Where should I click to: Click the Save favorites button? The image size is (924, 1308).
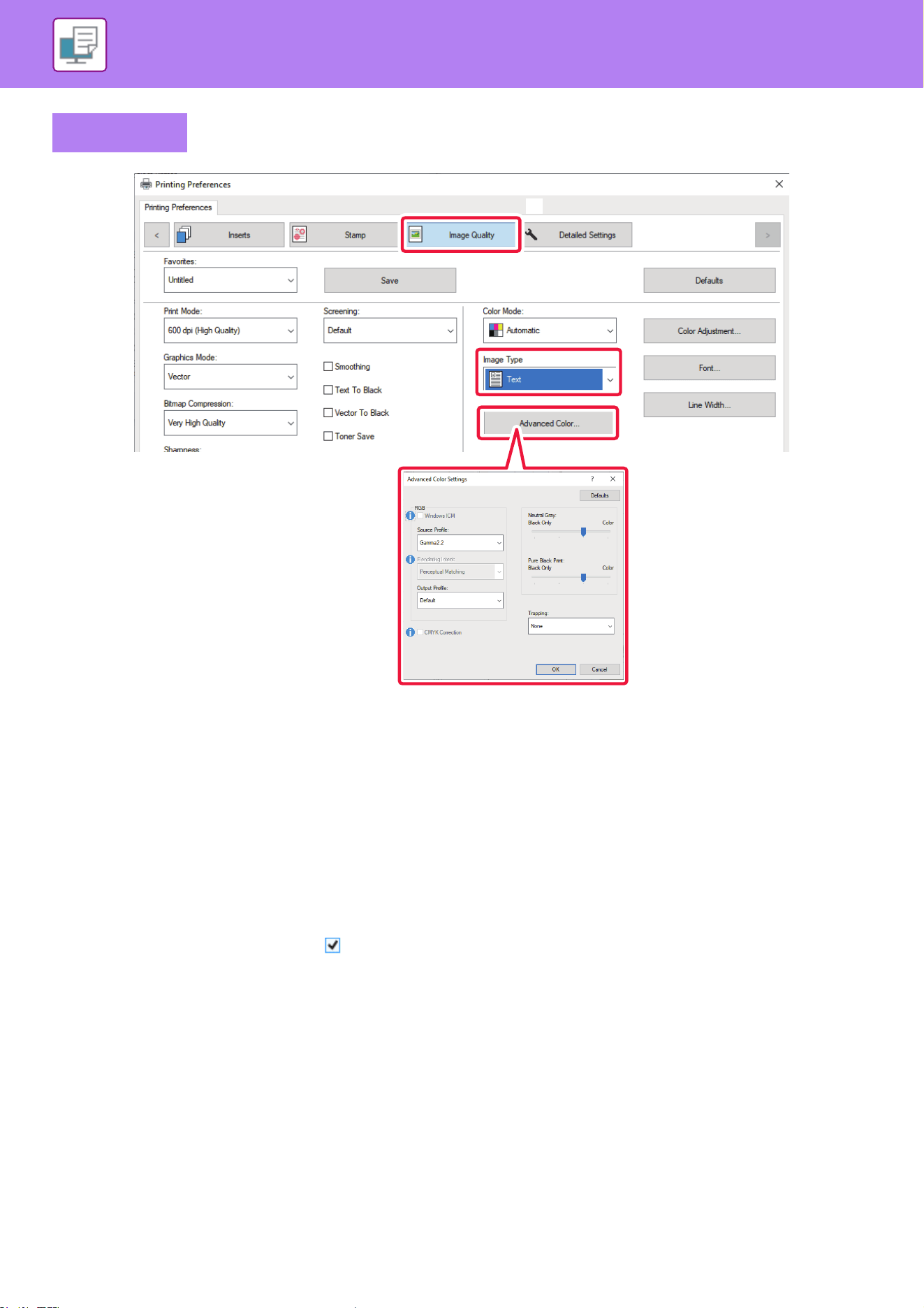pyautogui.click(x=390, y=280)
